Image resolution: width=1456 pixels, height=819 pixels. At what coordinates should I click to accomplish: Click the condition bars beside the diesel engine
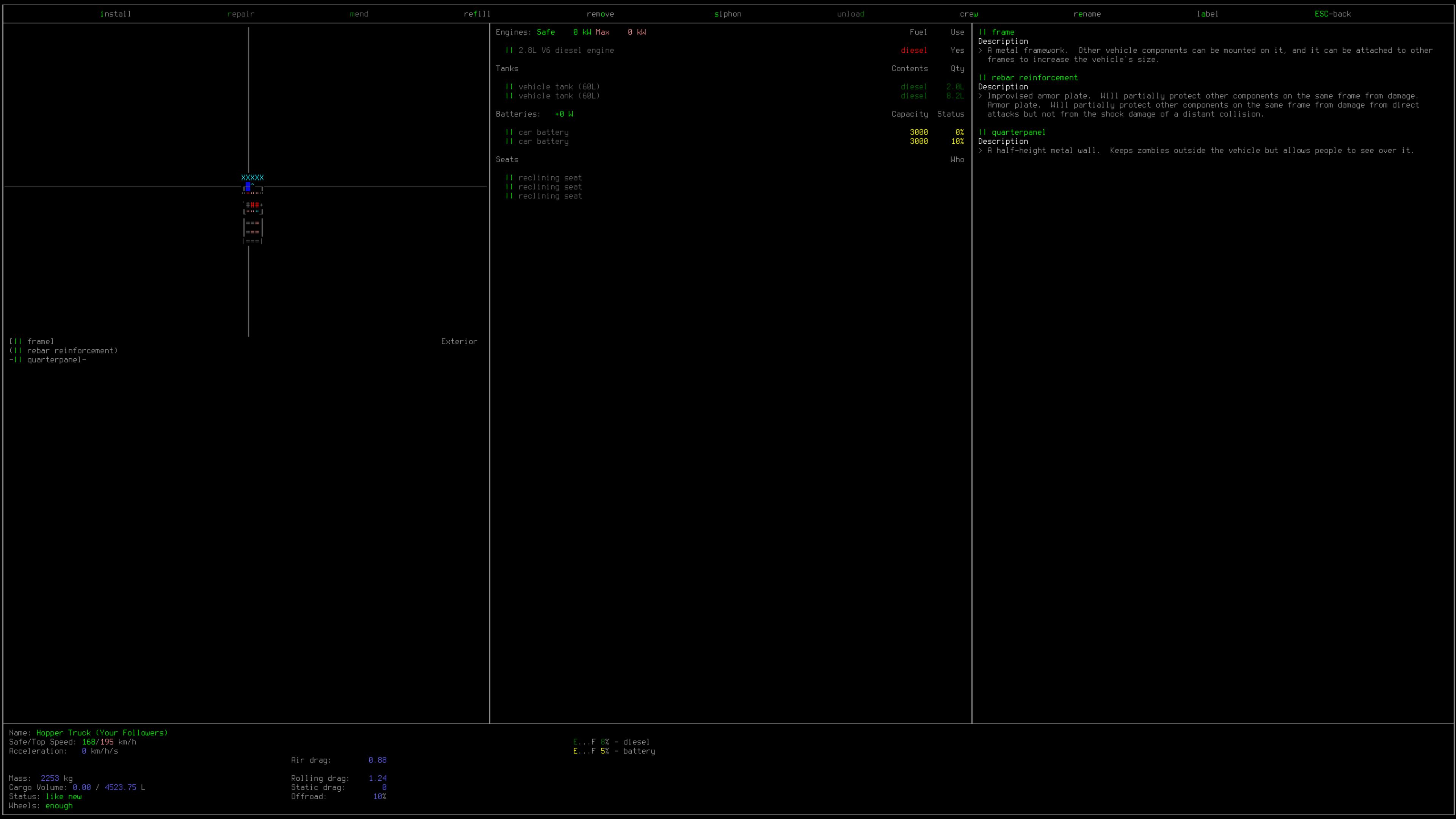[509, 50]
